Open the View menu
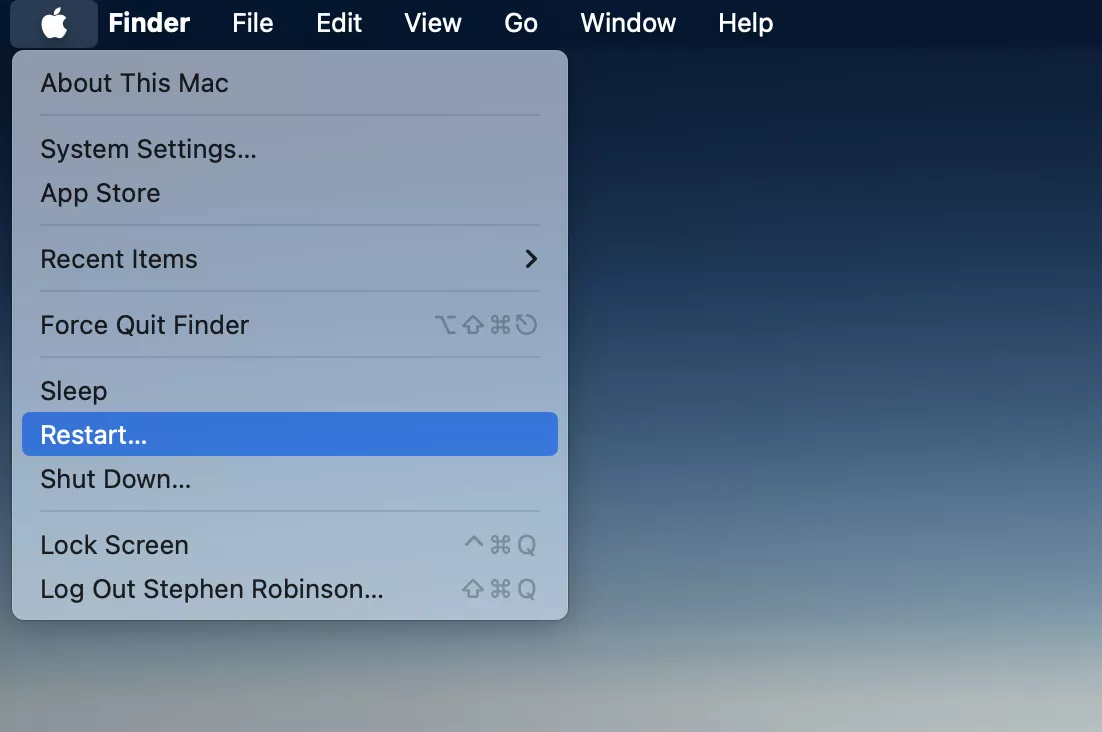This screenshot has width=1102, height=732. (433, 23)
